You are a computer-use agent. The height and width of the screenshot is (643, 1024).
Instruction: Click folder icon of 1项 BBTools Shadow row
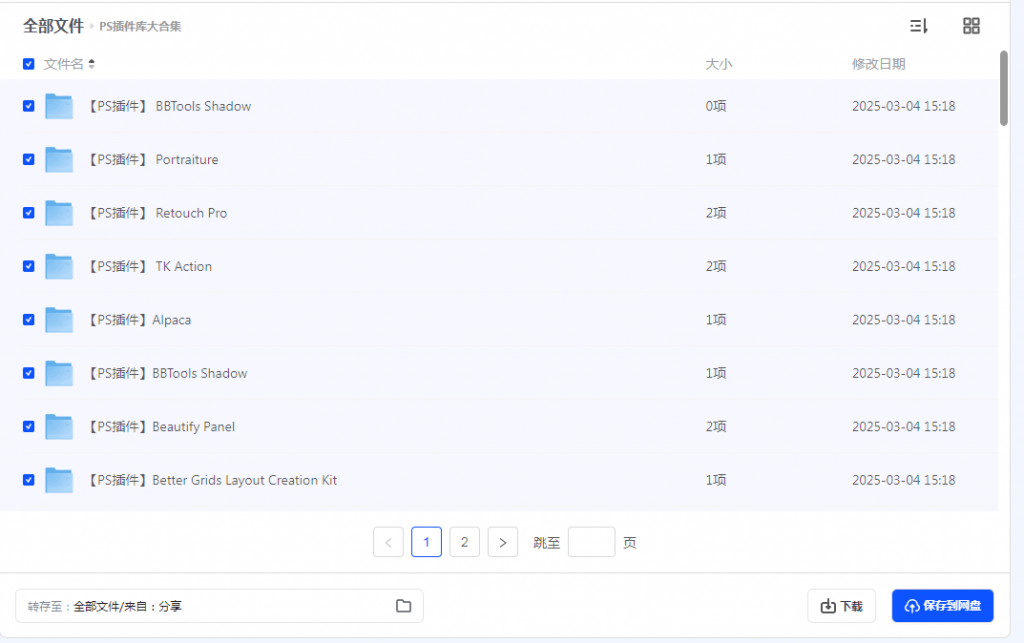59,373
